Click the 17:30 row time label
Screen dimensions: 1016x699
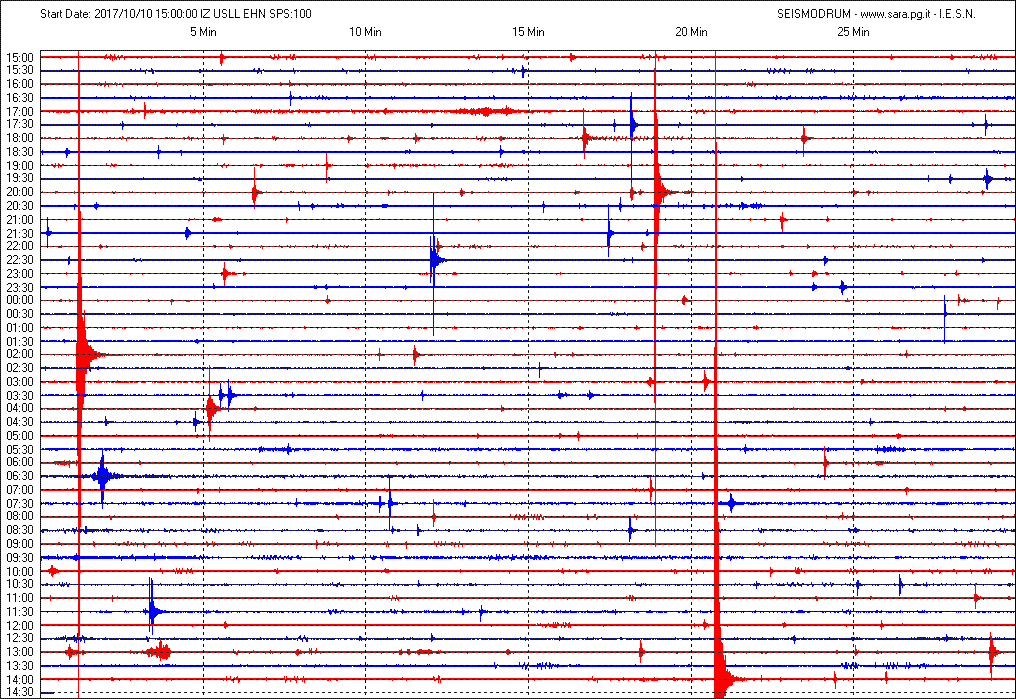tap(20, 124)
